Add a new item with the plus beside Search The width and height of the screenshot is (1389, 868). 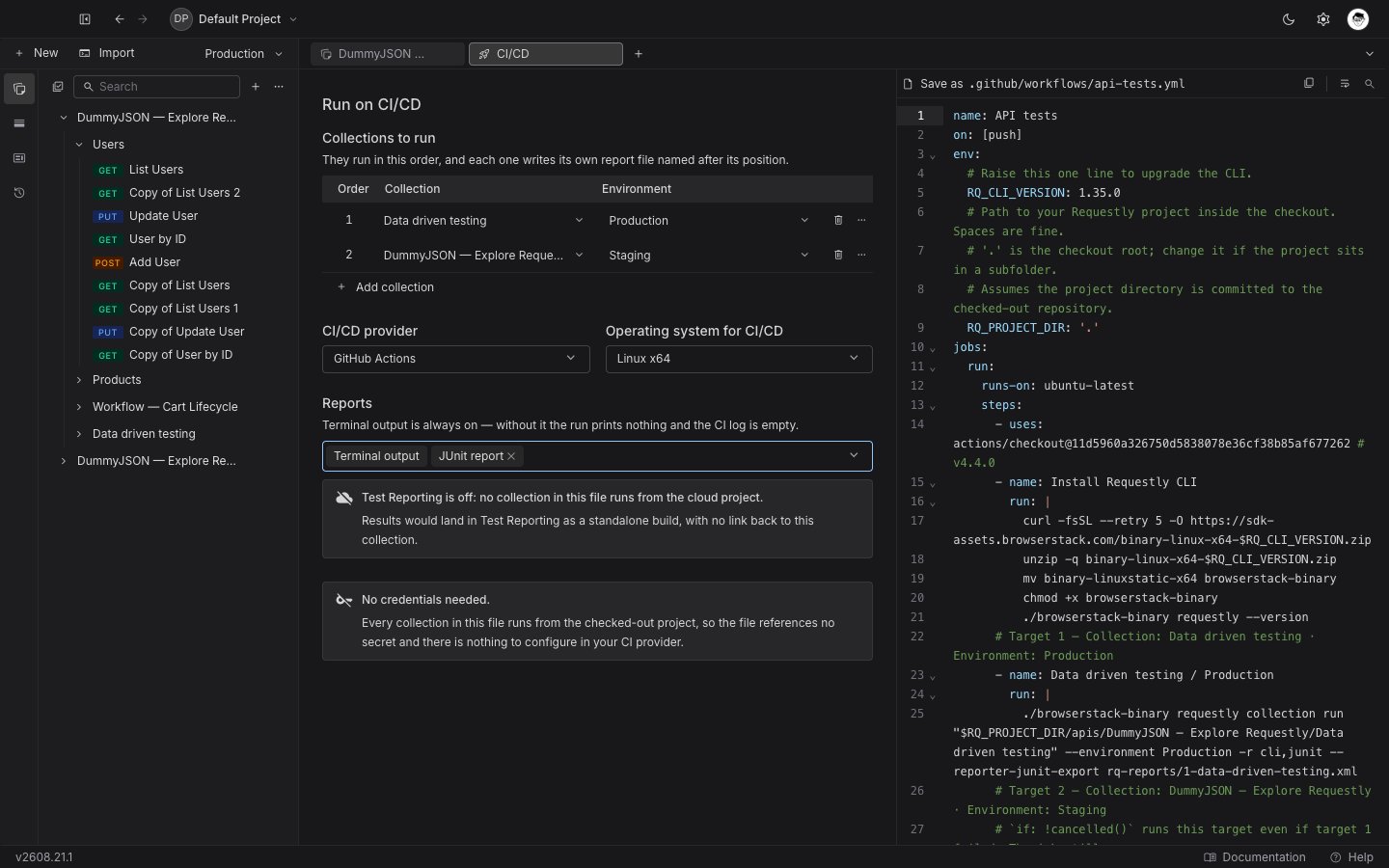[256, 87]
